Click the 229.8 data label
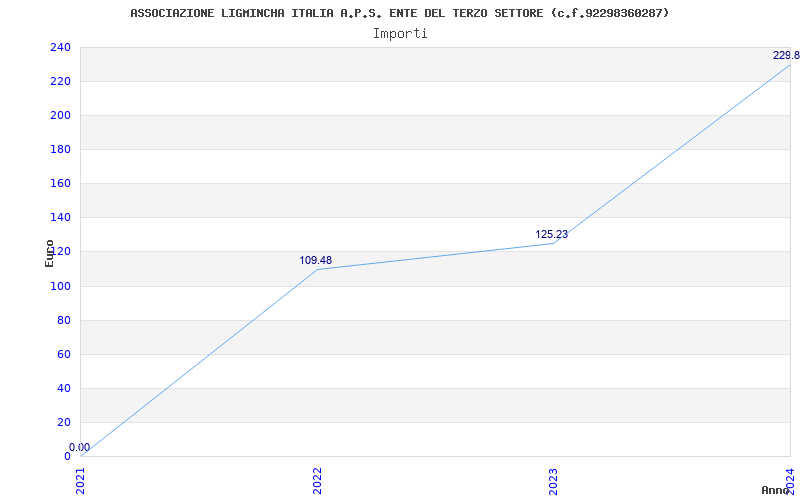 (785, 56)
